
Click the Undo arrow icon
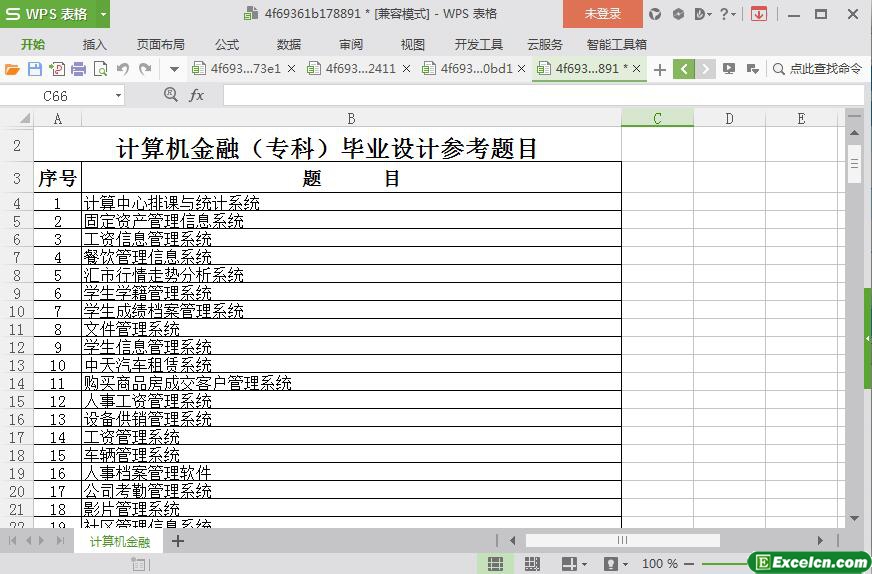coord(123,69)
